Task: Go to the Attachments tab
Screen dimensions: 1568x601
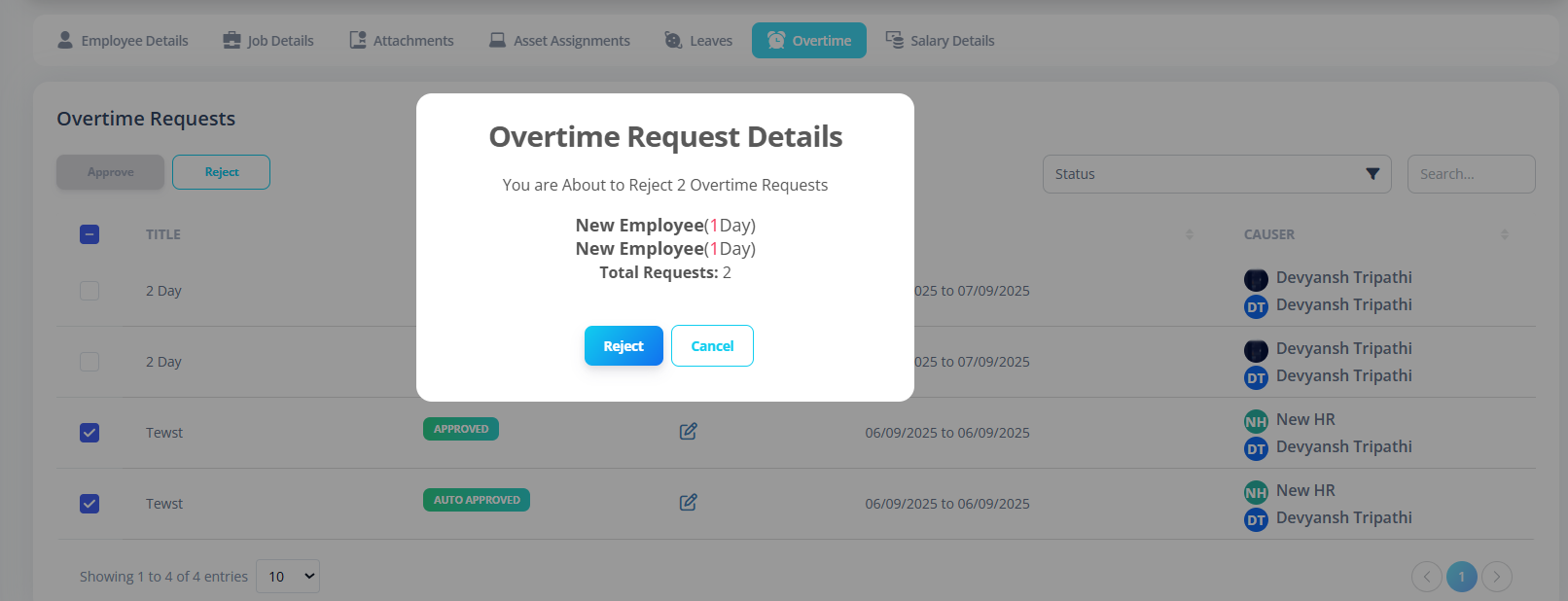Action: pyautogui.click(x=402, y=41)
